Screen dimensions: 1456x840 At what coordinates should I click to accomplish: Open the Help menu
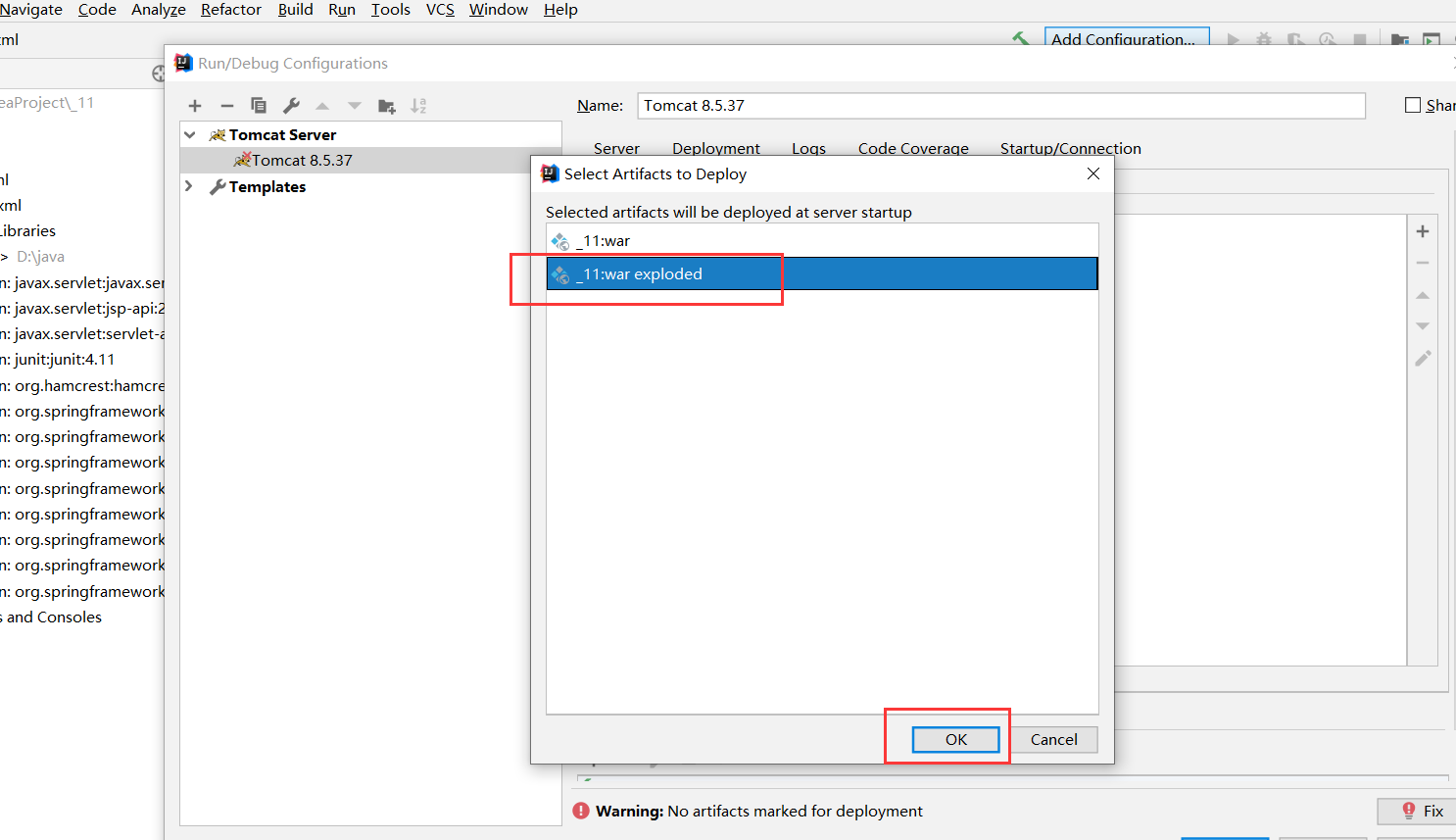pos(560,10)
